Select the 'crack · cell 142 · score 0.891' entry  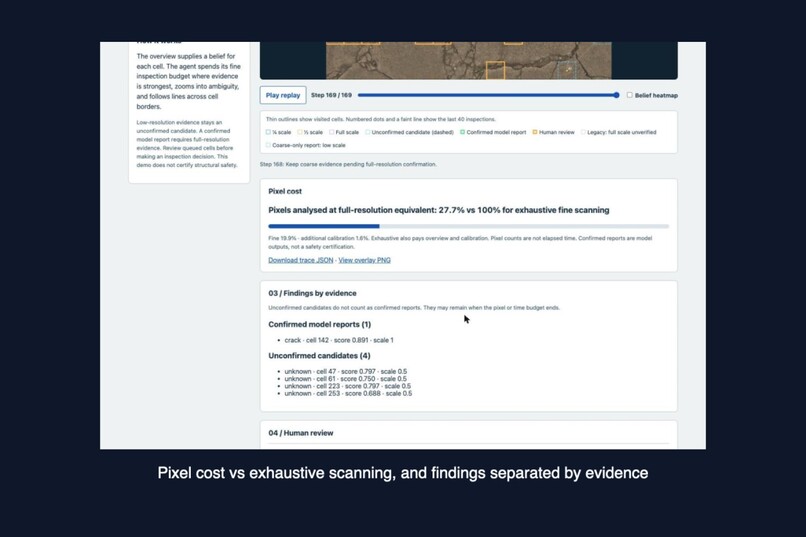pyautogui.click(x=339, y=340)
